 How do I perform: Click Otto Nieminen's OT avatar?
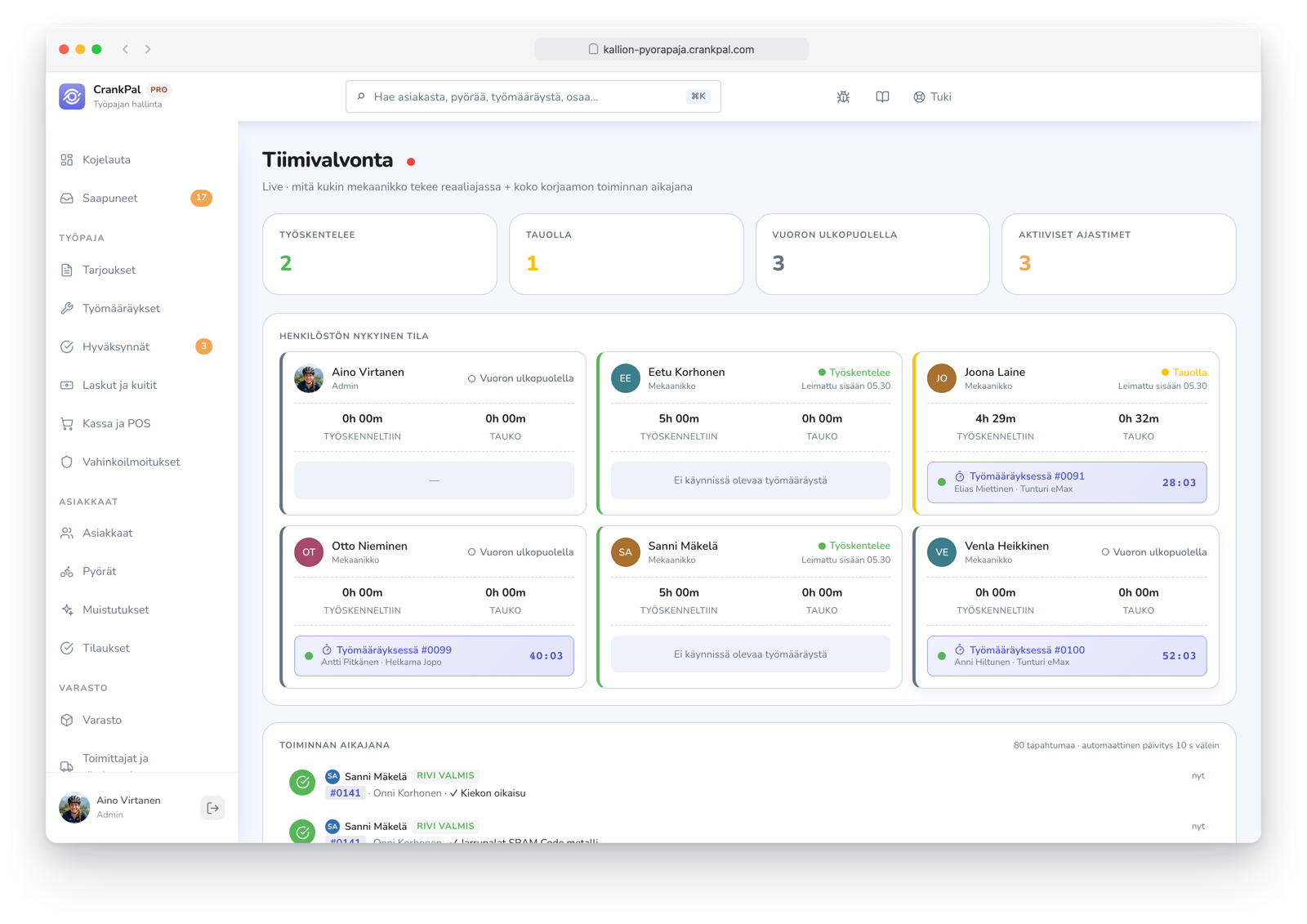(309, 552)
